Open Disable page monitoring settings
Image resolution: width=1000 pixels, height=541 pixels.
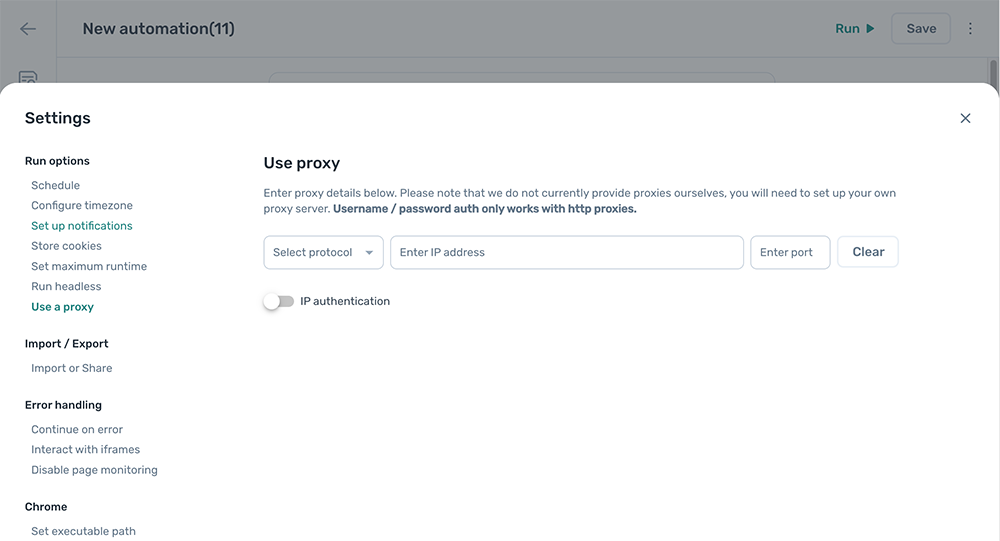(94, 470)
